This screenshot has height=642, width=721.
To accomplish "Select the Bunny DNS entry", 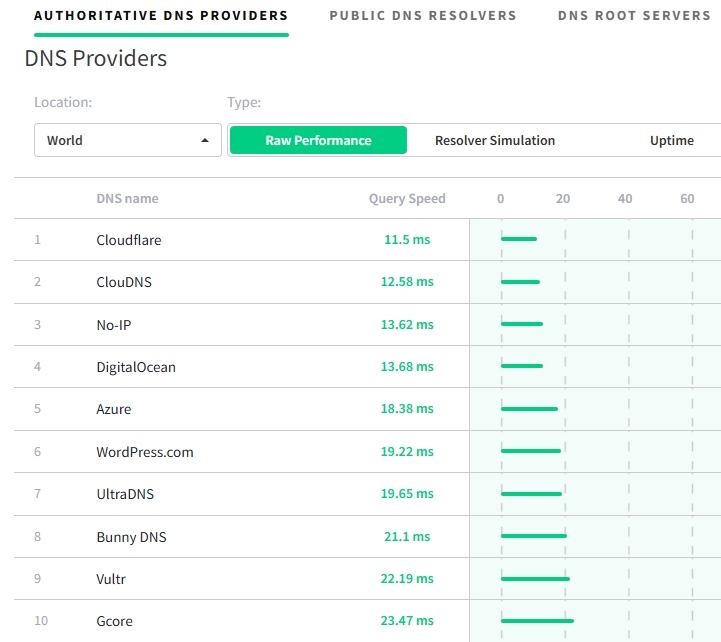I will [x=132, y=537].
